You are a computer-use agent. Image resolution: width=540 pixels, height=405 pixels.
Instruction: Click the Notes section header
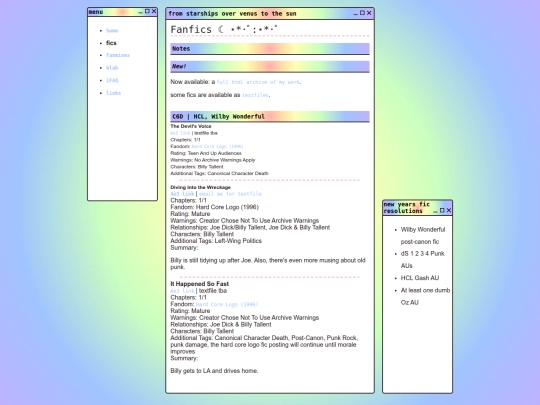tap(270, 49)
